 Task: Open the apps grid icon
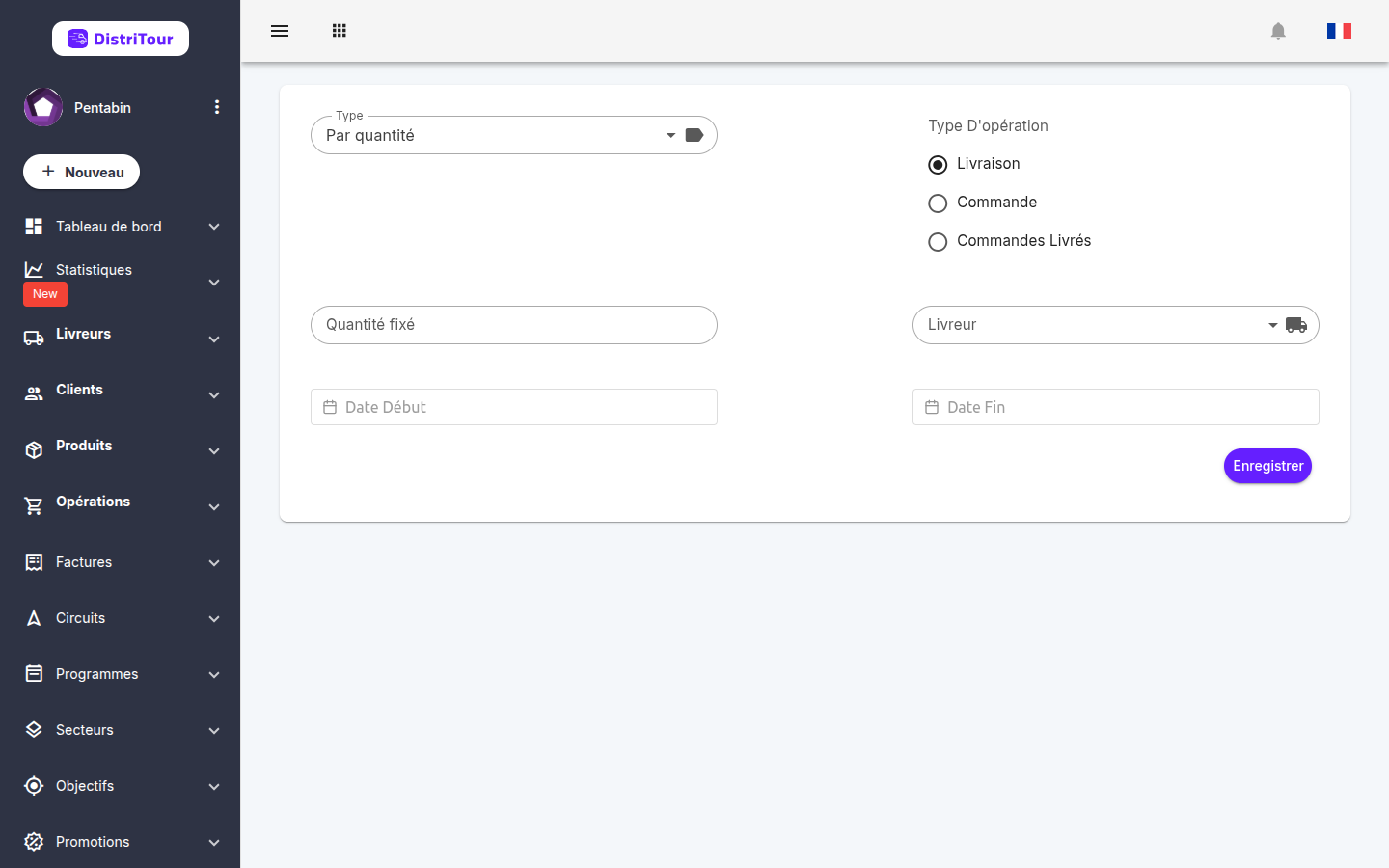click(x=340, y=31)
